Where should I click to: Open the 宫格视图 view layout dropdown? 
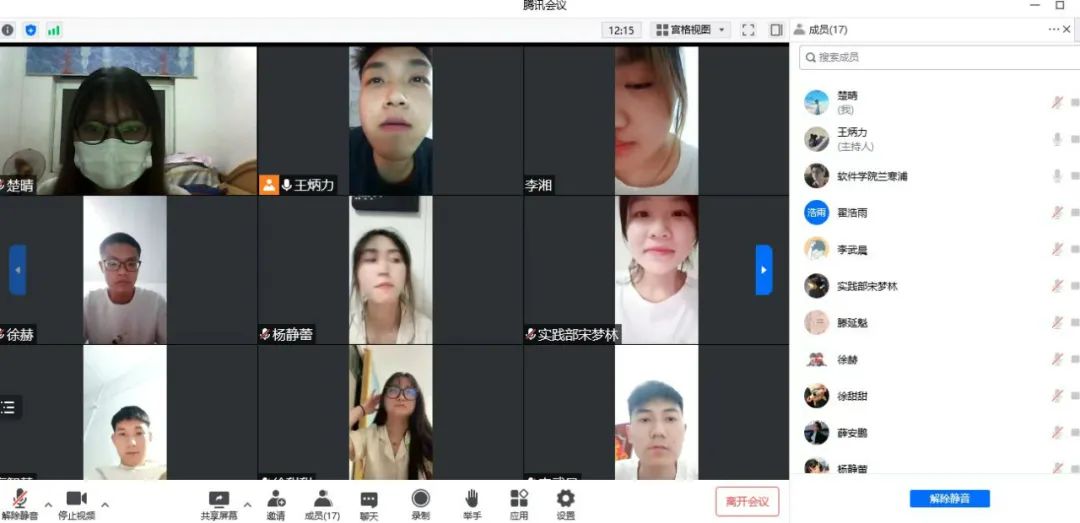click(692, 30)
